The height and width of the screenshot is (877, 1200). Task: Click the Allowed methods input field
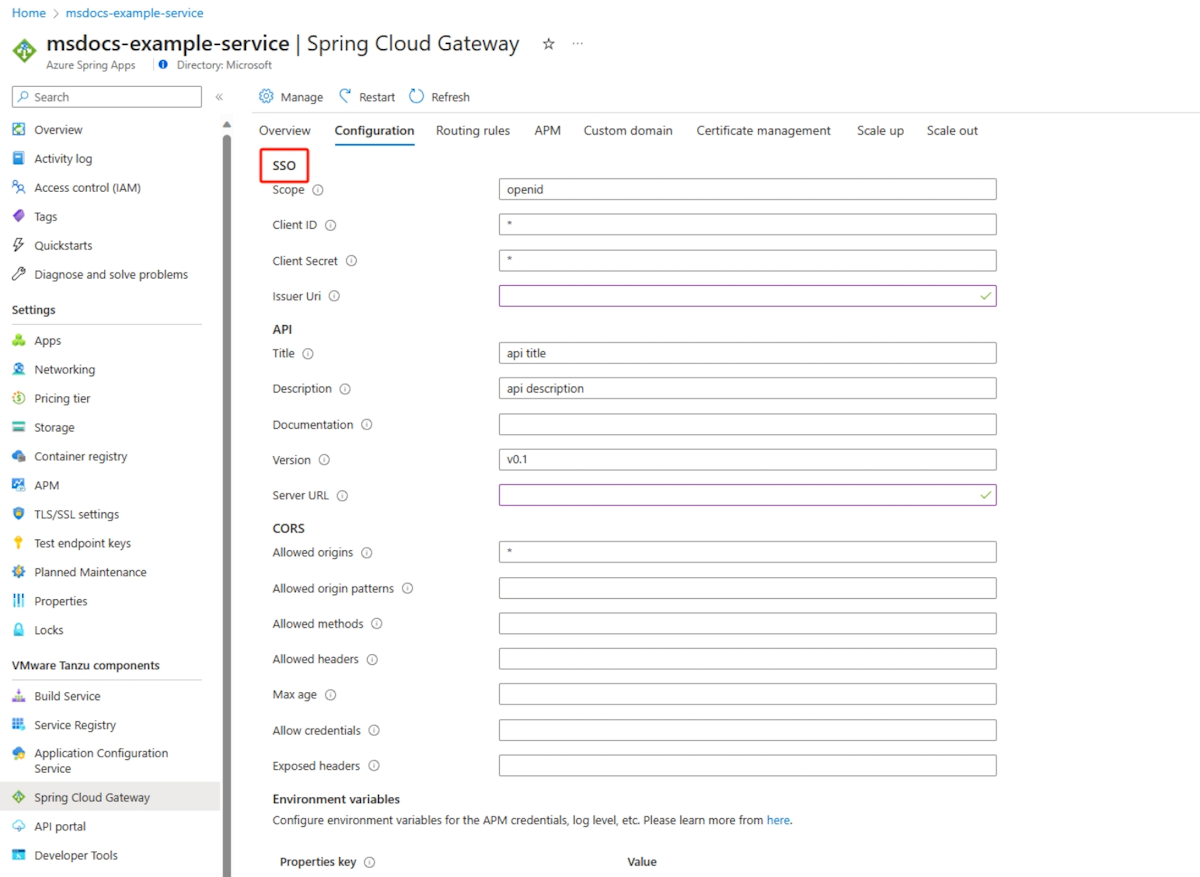[x=748, y=624]
